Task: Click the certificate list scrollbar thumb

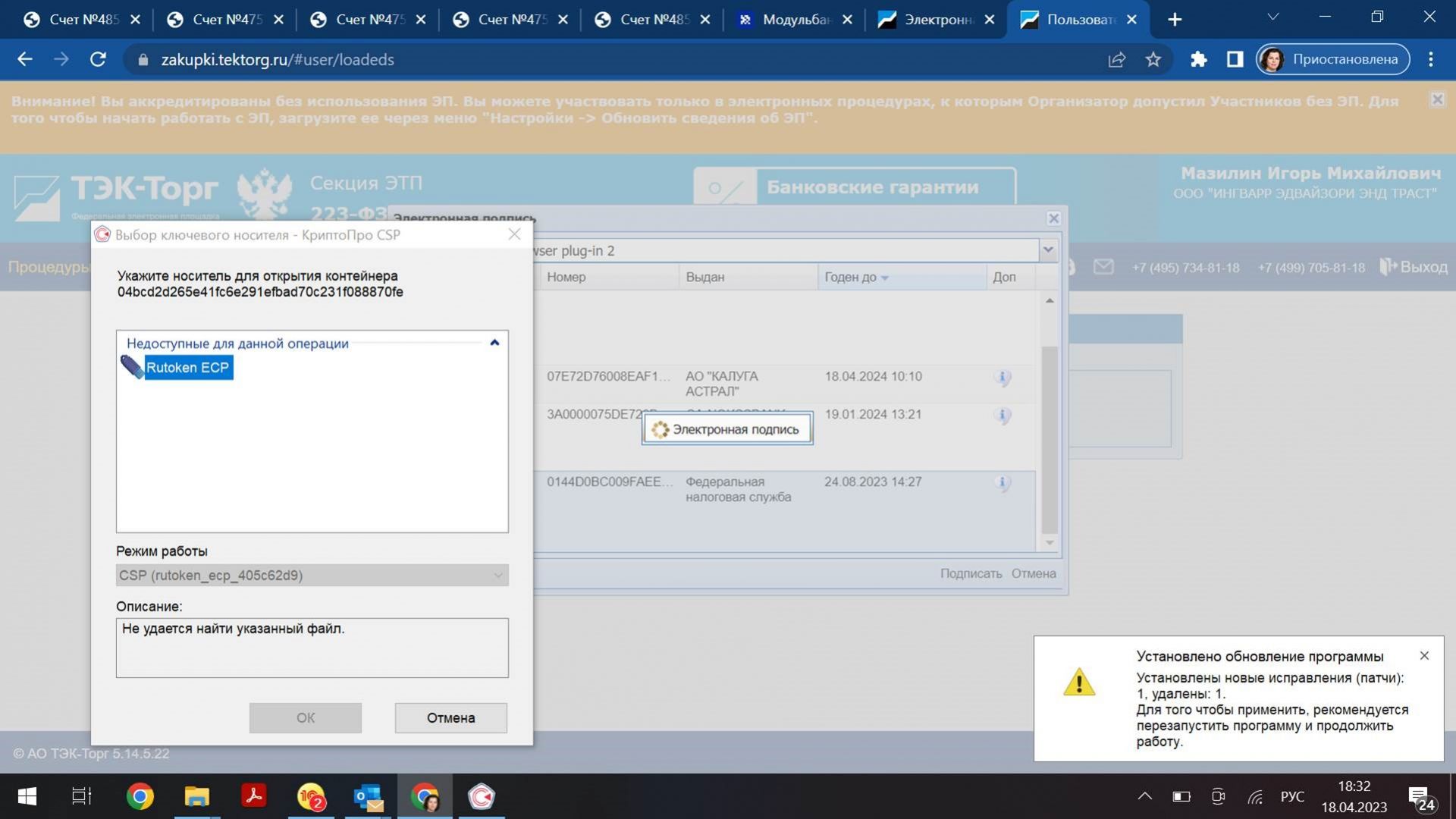Action: click(1050, 440)
